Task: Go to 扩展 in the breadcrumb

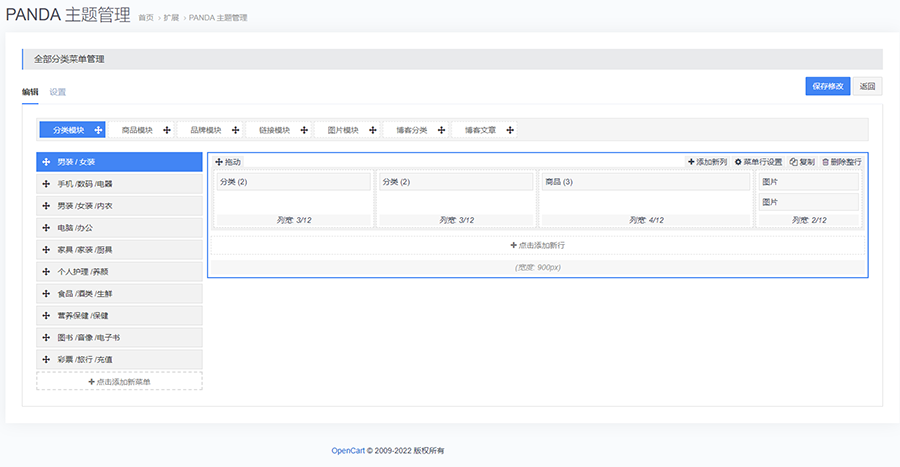Action: pyautogui.click(x=171, y=18)
